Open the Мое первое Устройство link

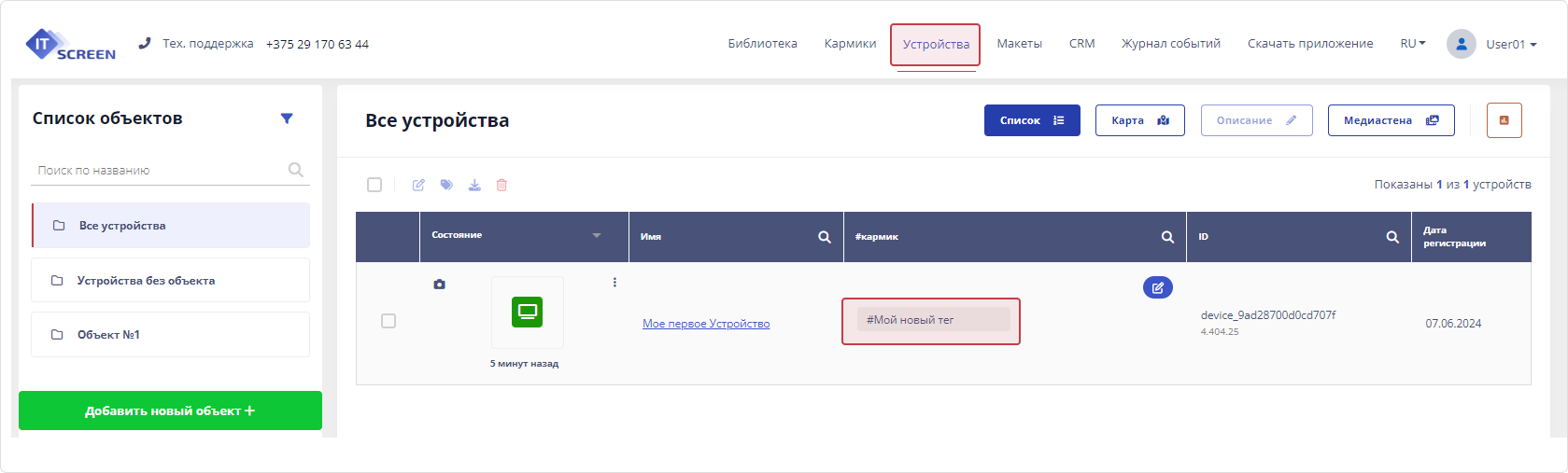706,324
